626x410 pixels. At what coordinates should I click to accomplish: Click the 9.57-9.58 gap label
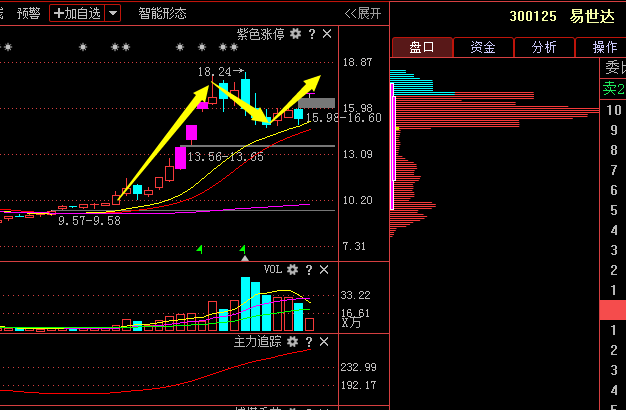point(89,221)
